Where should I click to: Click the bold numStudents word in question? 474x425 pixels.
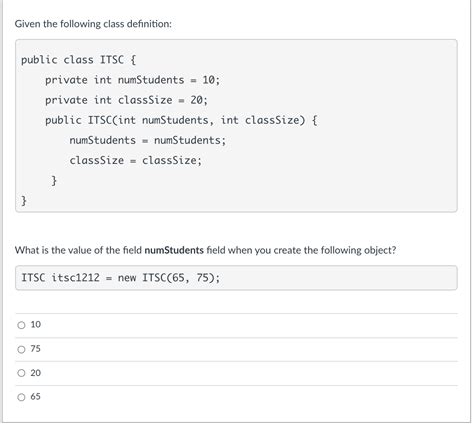(174, 250)
